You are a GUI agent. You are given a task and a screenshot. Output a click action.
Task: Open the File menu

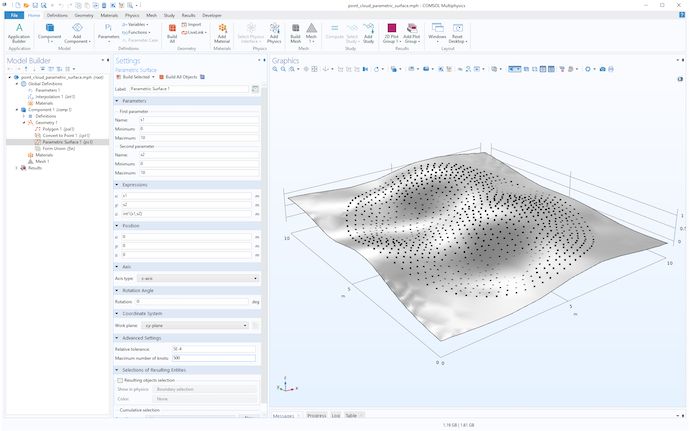[14, 15]
